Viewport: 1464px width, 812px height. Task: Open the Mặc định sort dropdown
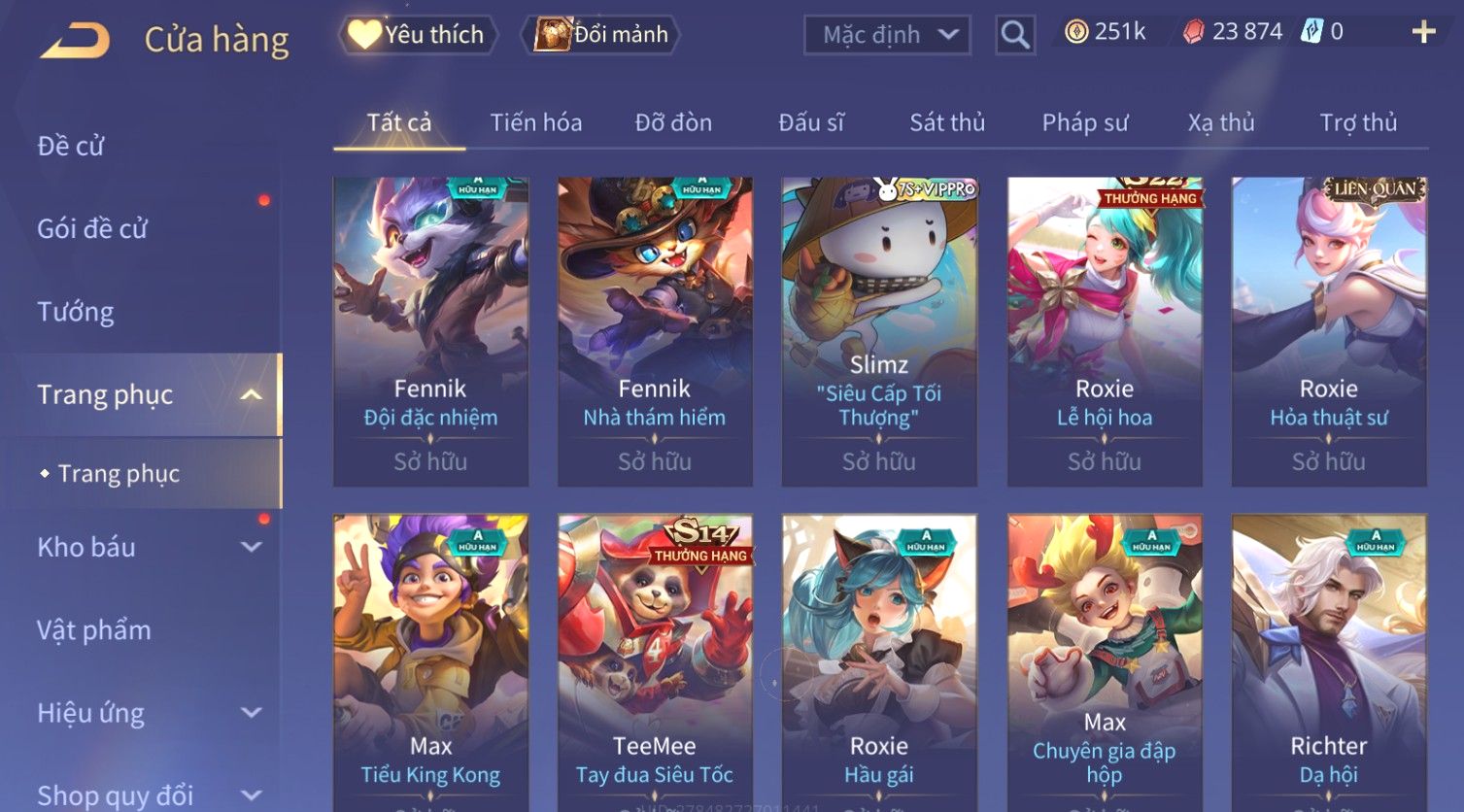tap(887, 35)
